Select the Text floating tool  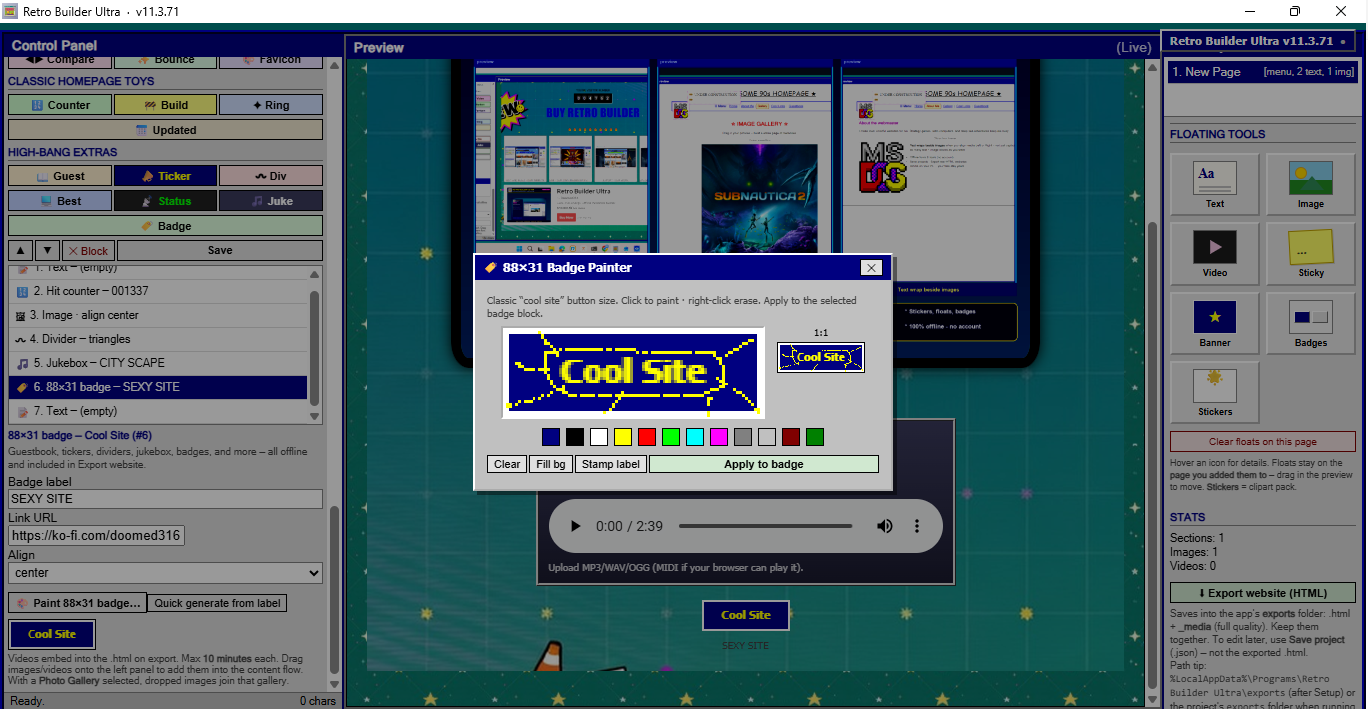(1215, 184)
